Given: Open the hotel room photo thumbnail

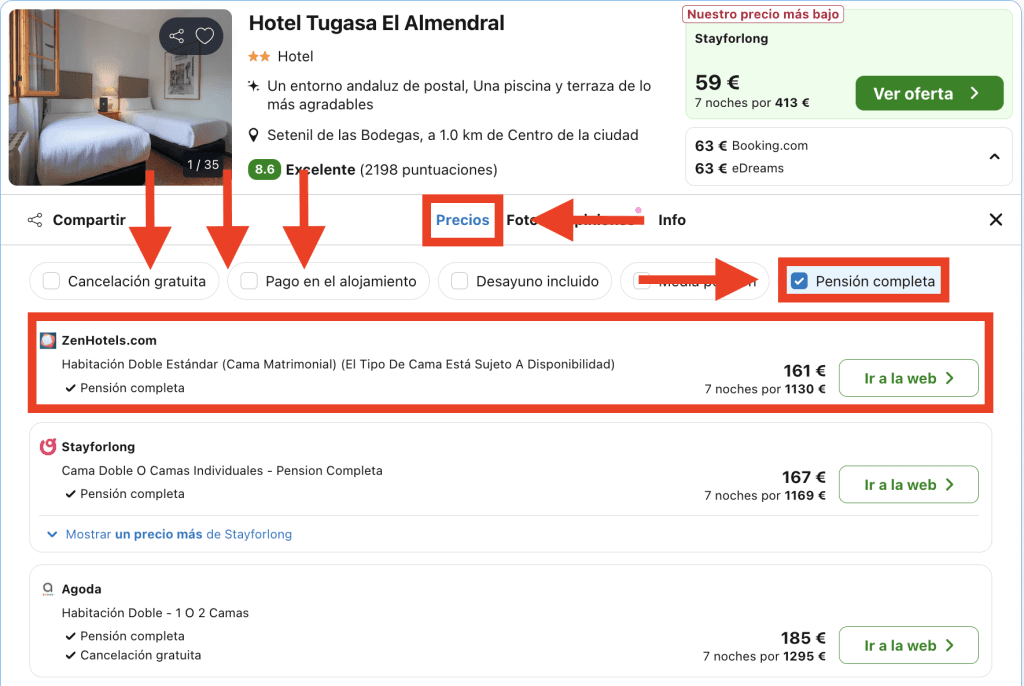Looking at the screenshot, I should 120,97.
